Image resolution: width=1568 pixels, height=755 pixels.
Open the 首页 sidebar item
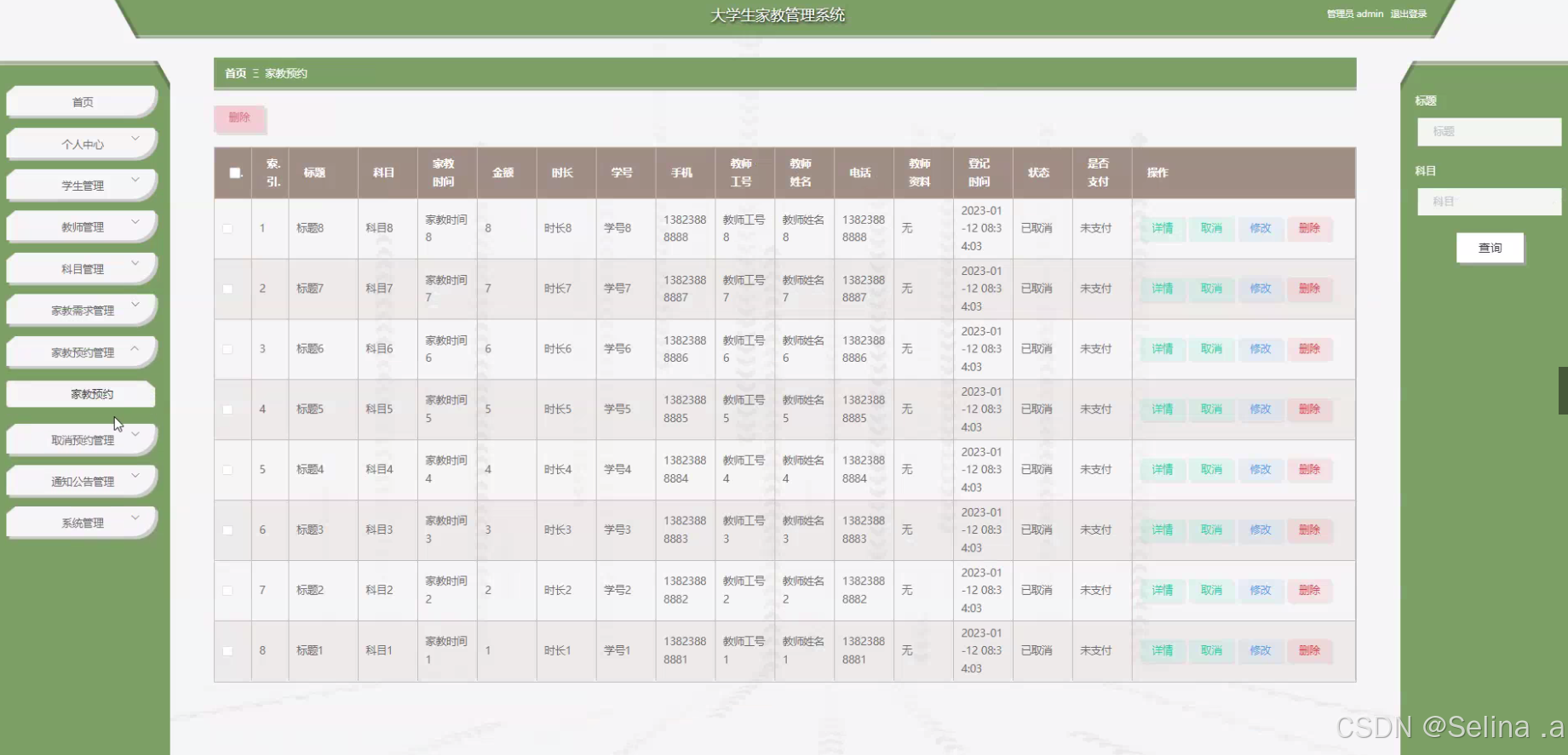[x=82, y=102]
